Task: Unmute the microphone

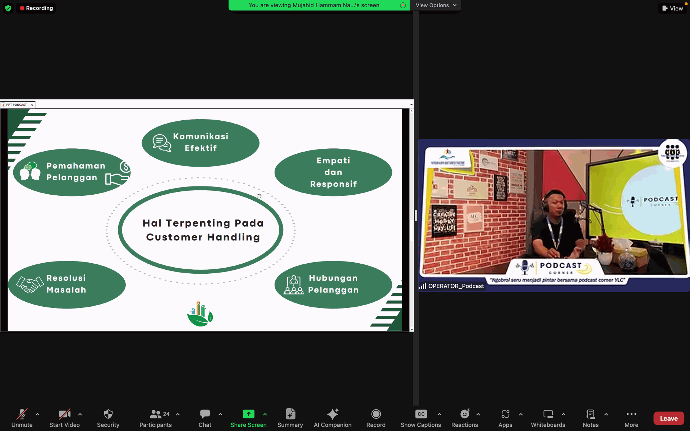Action: pos(21,414)
